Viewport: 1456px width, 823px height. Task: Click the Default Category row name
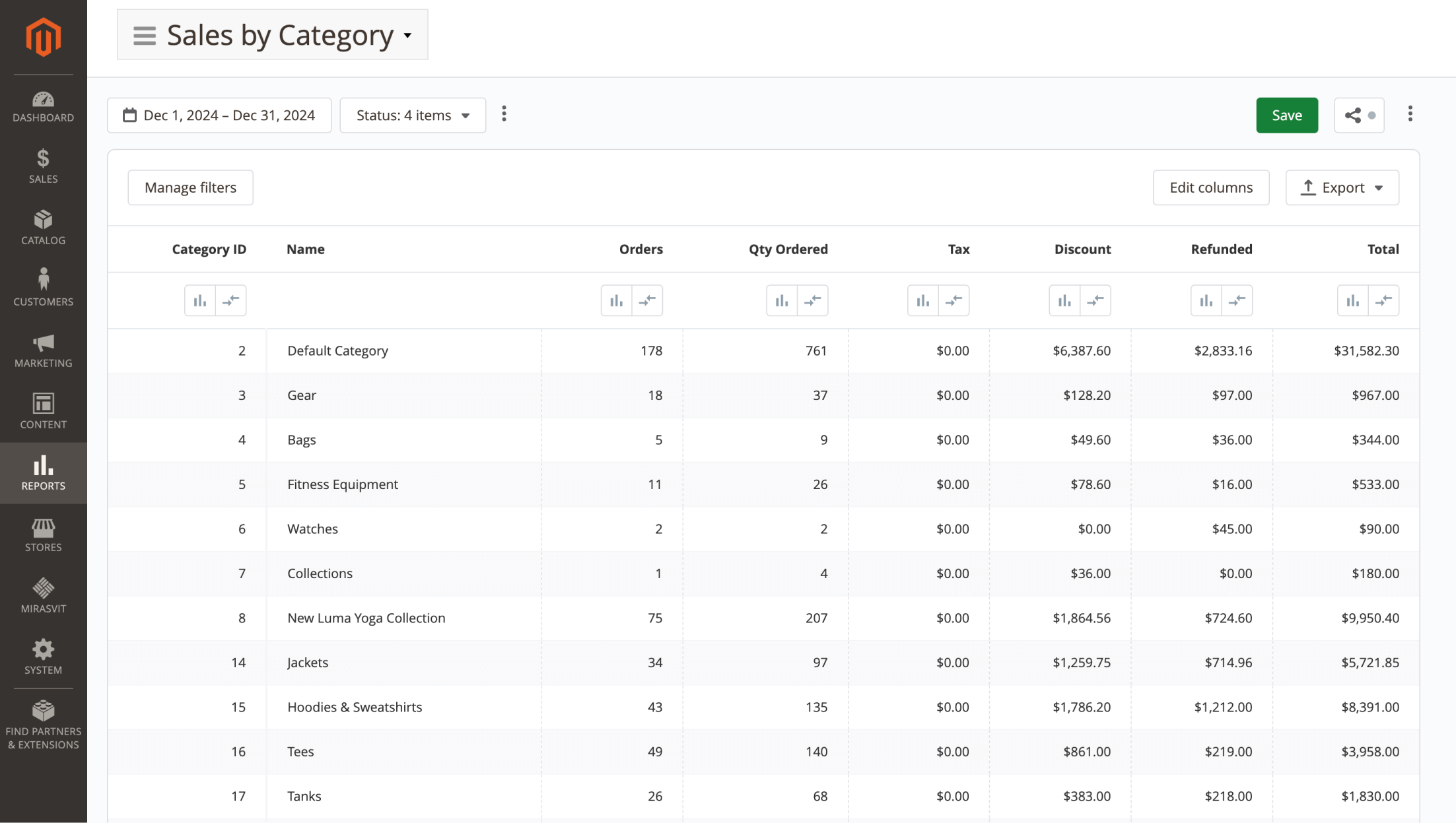tap(337, 350)
